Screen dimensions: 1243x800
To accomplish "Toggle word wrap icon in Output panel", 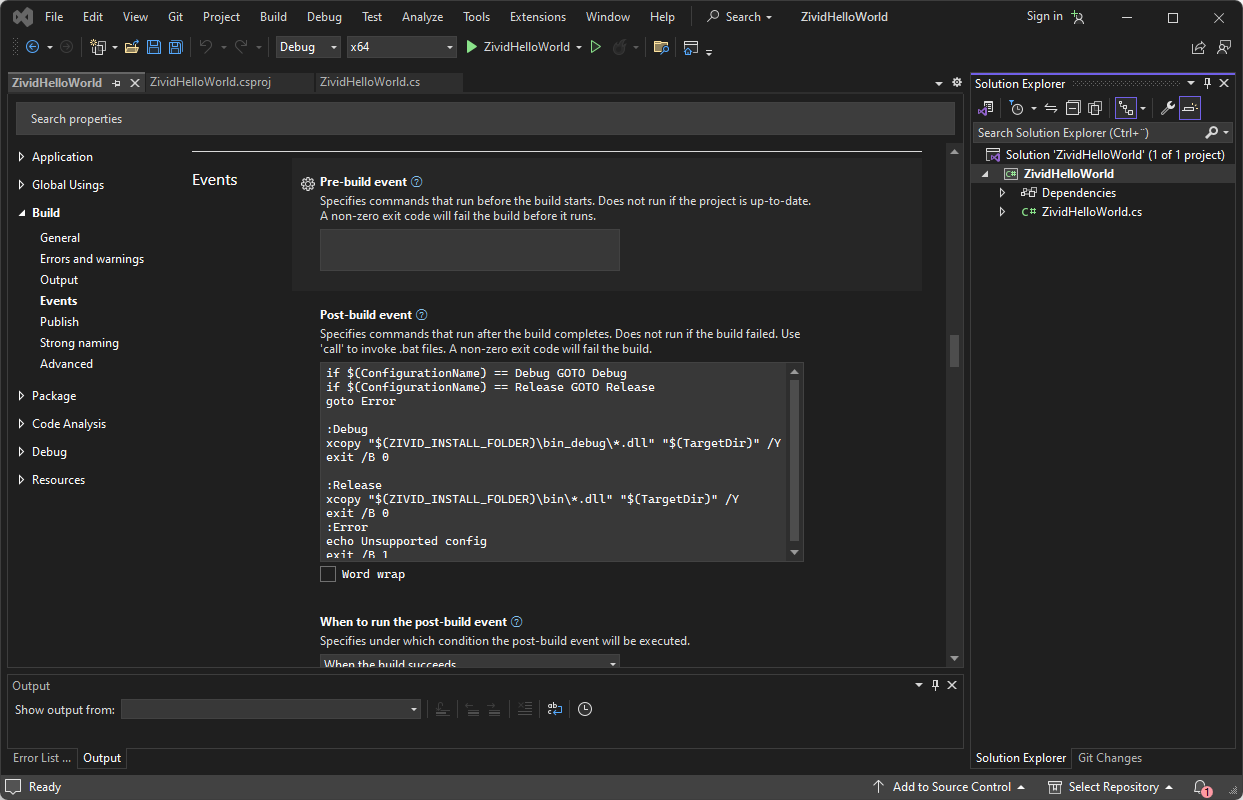I will pyautogui.click(x=554, y=709).
